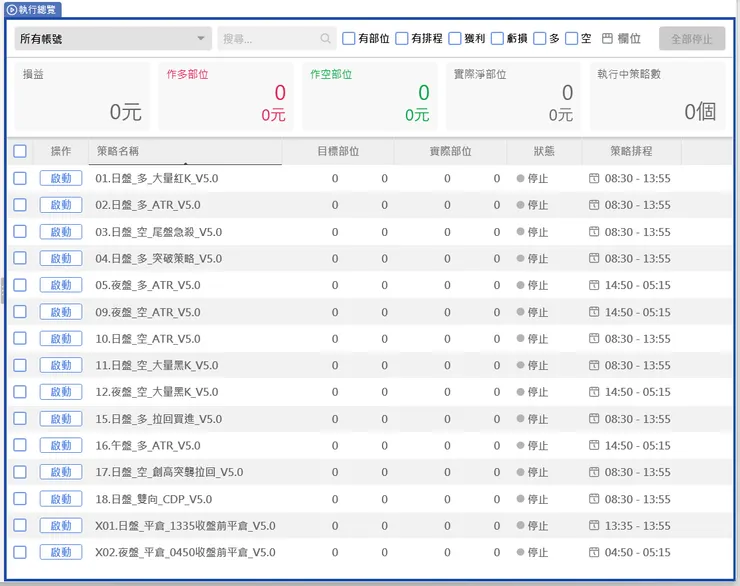This screenshot has width=740, height=586.
Task: Click the 目標部位 column header
Action: tap(338, 151)
